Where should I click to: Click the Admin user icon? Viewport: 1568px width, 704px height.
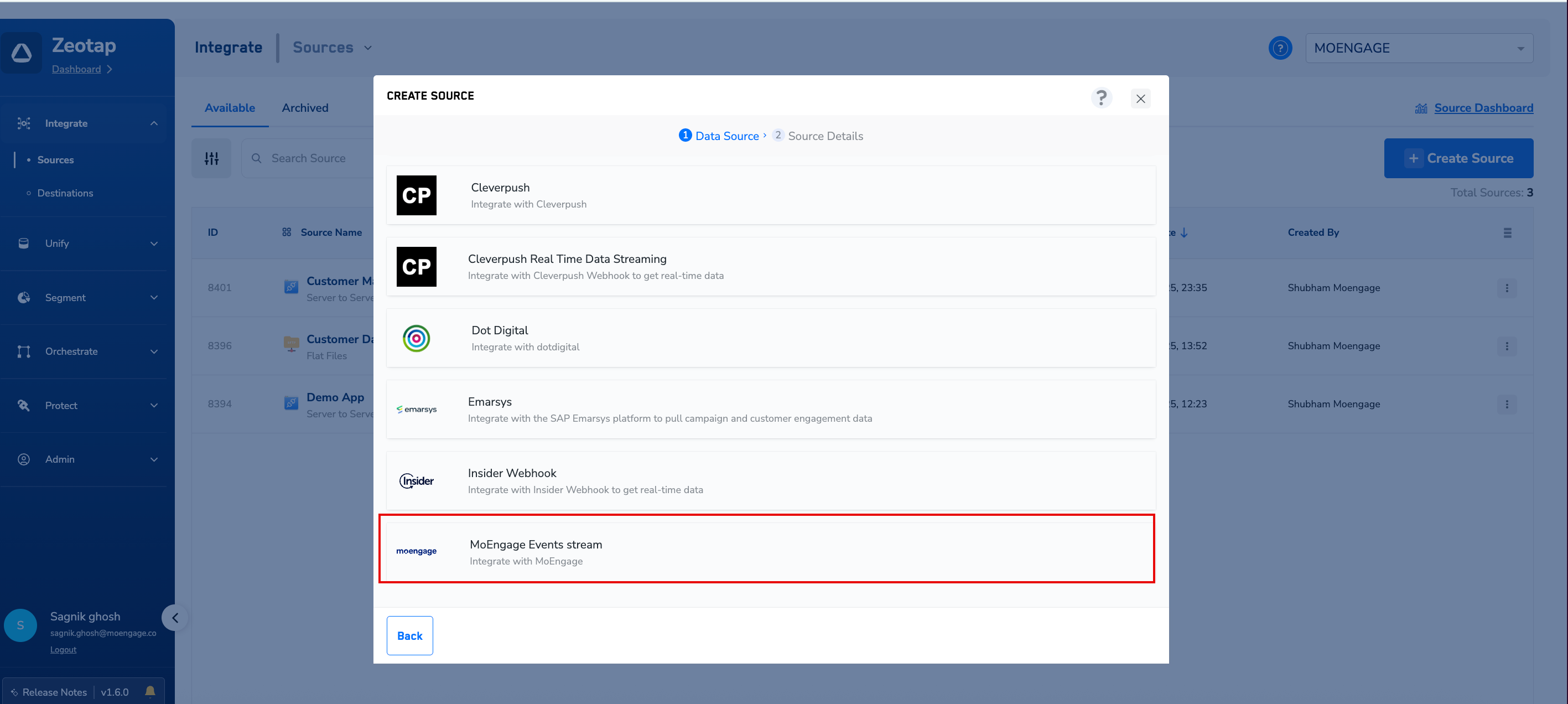[24, 460]
